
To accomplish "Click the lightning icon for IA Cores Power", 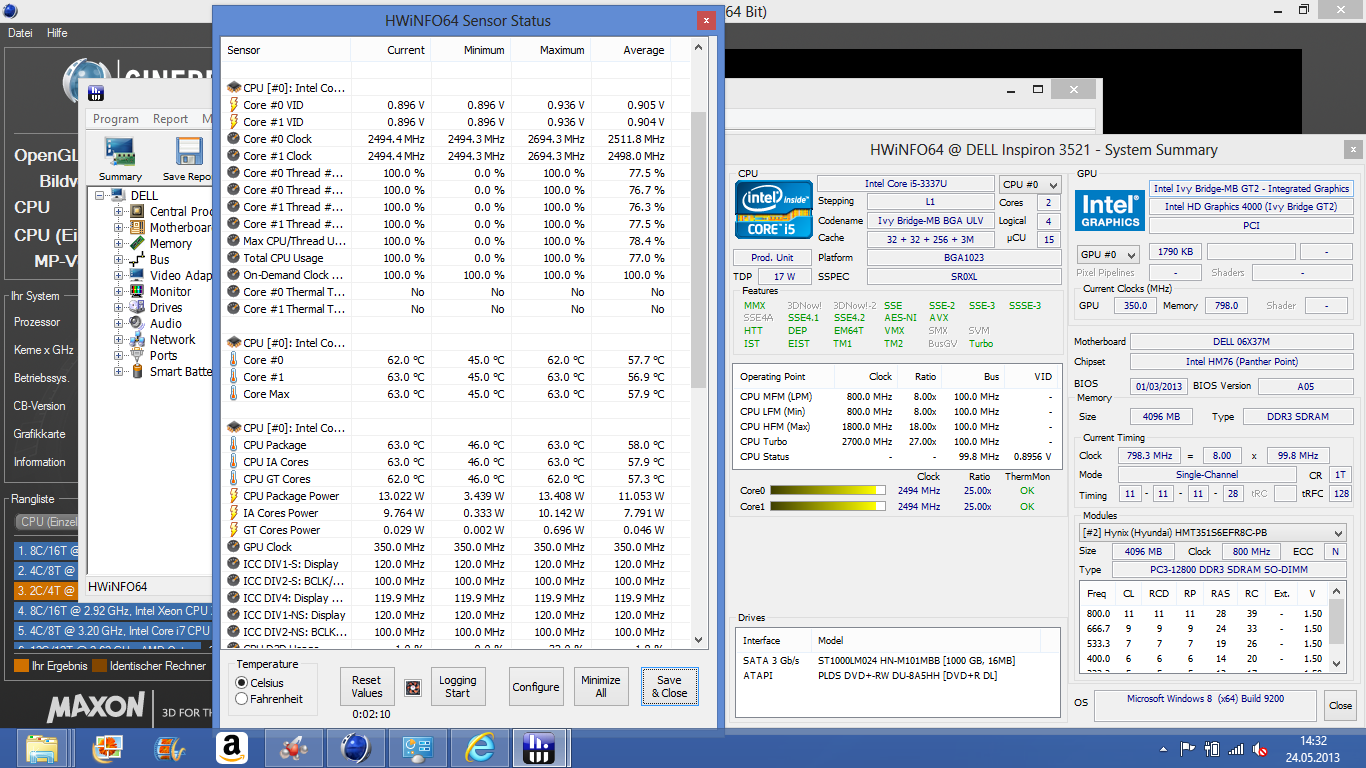I will tap(234, 513).
